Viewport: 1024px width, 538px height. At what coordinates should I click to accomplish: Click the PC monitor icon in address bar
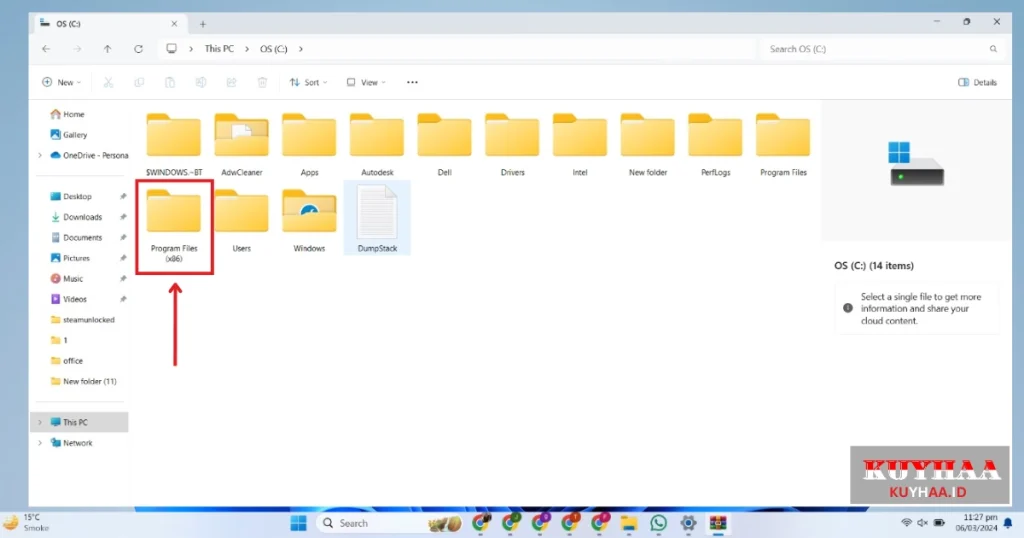171,49
